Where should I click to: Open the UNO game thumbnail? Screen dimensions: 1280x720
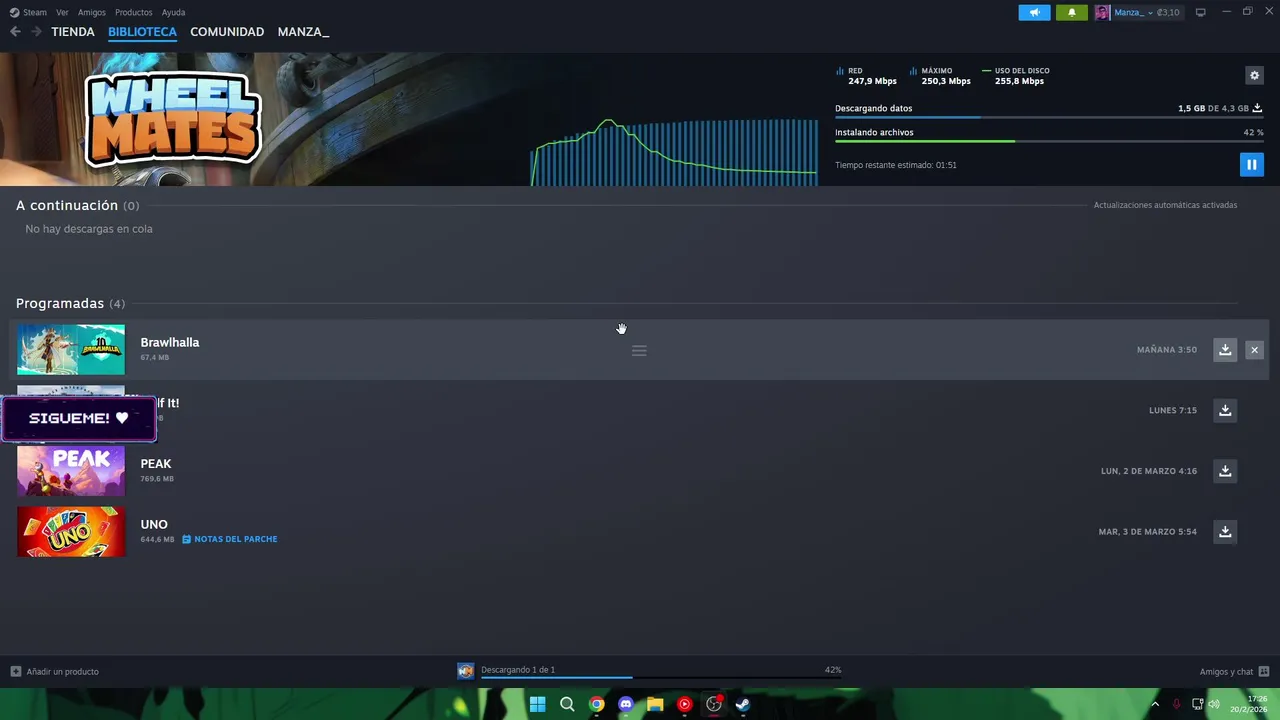point(71,531)
